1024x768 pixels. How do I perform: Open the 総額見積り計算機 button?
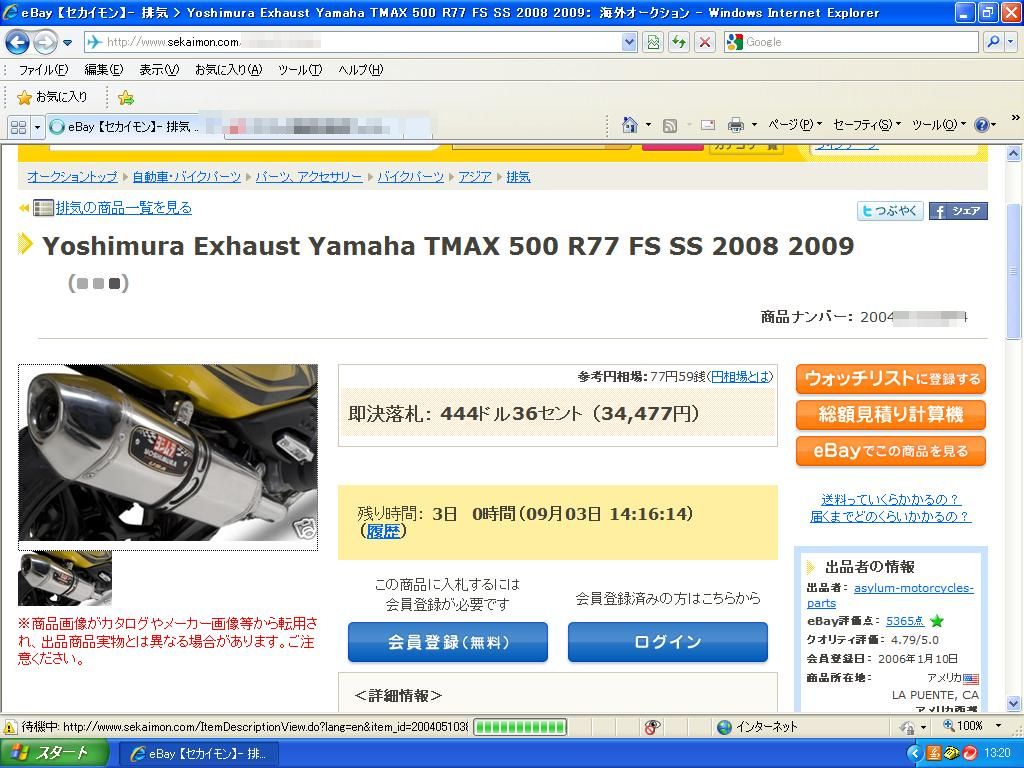click(891, 415)
